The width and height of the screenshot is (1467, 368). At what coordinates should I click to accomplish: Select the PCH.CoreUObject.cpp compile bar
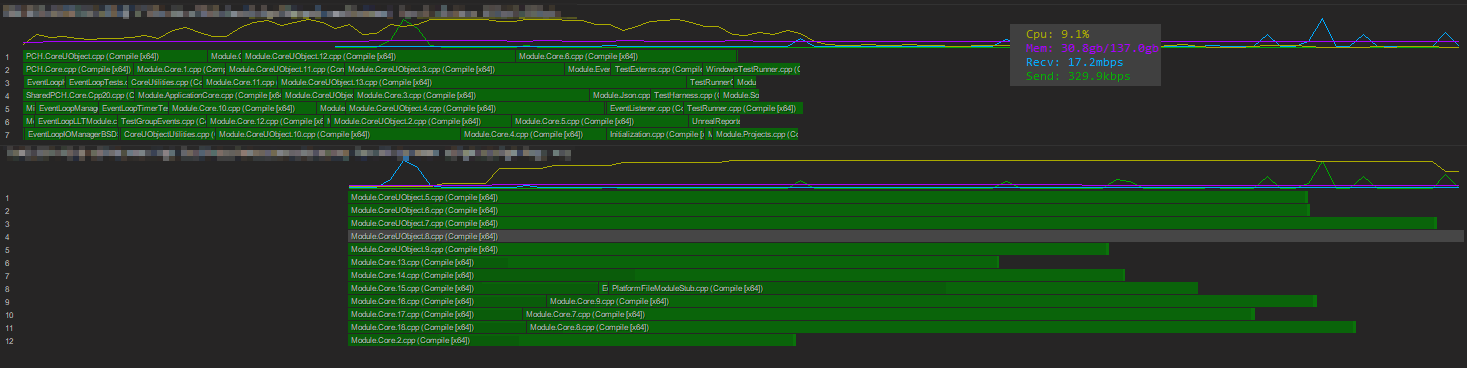coord(115,56)
